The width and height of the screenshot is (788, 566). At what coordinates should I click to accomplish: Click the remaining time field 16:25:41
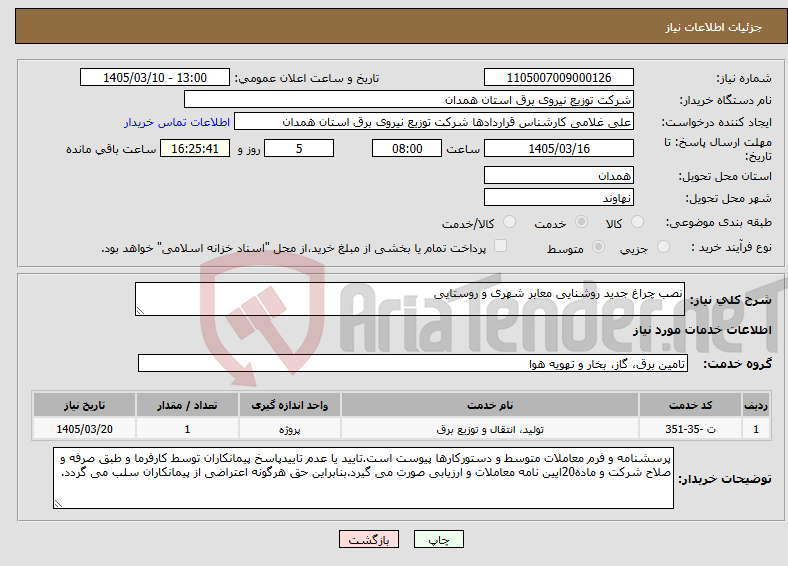195,148
